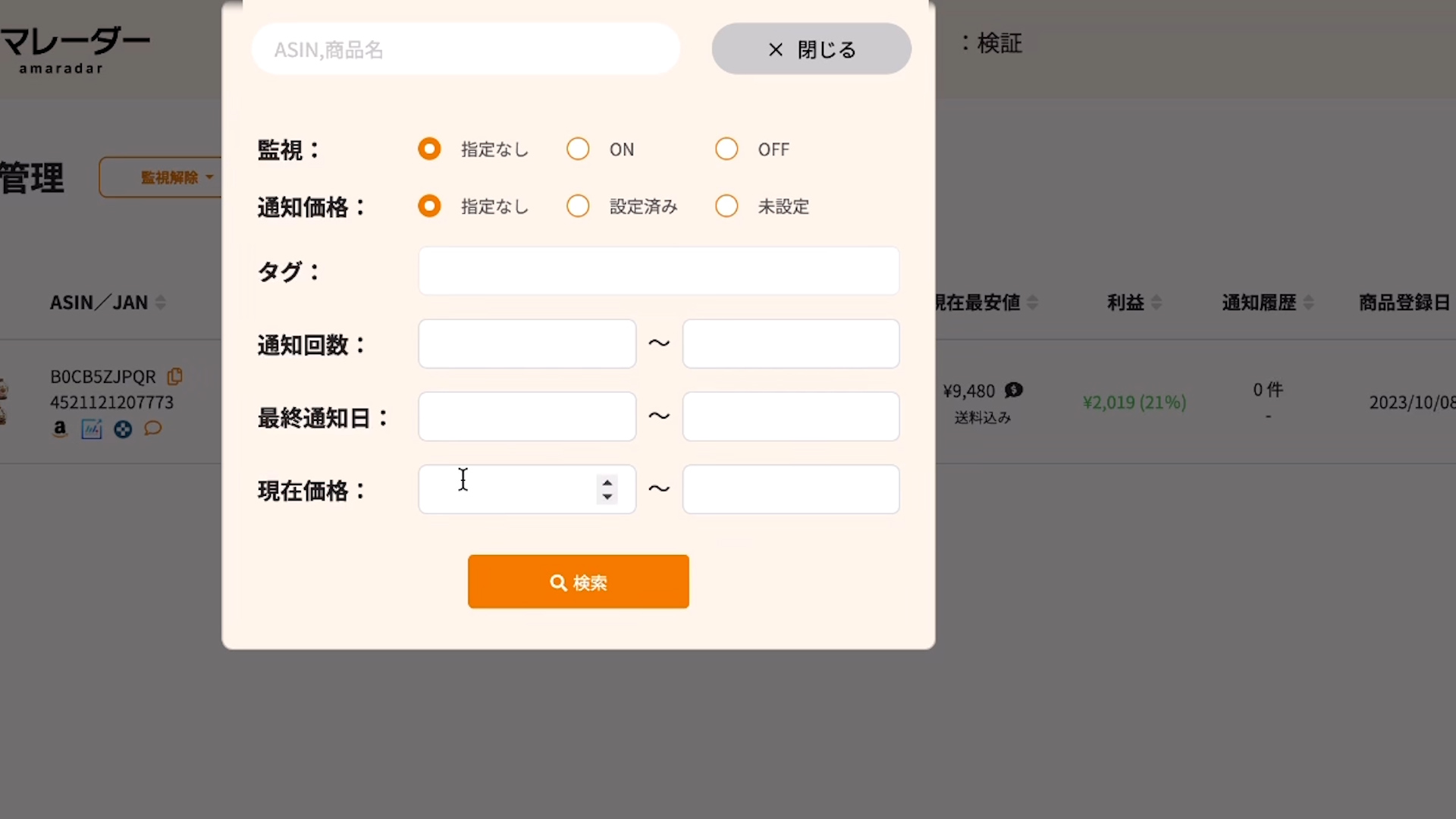The width and height of the screenshot is (1456, 819).
Task: Focus the ASIN,商品名 search field
Action: [x=465, y=49]
